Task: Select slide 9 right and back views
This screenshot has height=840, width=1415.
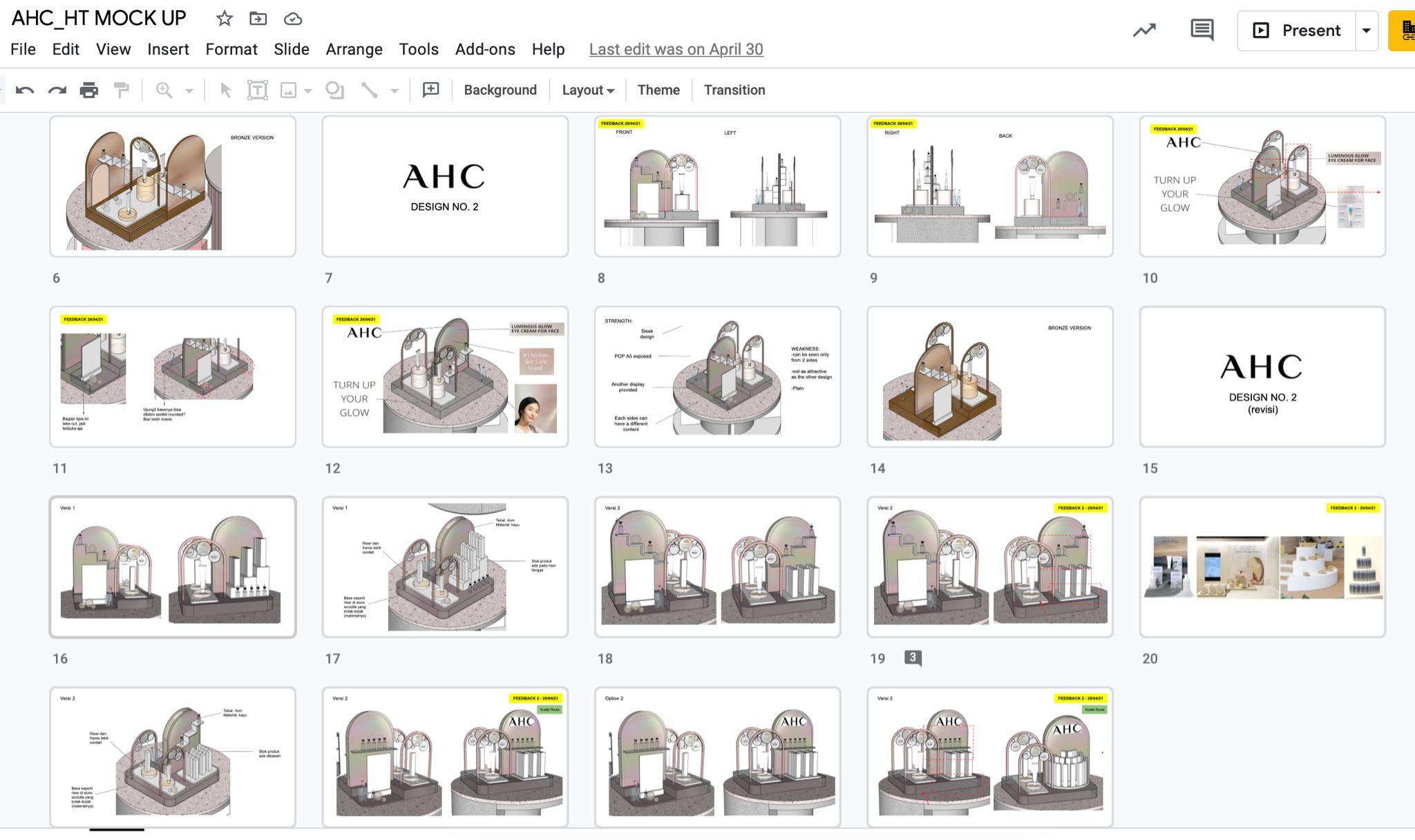Action: tap(990, 187)
